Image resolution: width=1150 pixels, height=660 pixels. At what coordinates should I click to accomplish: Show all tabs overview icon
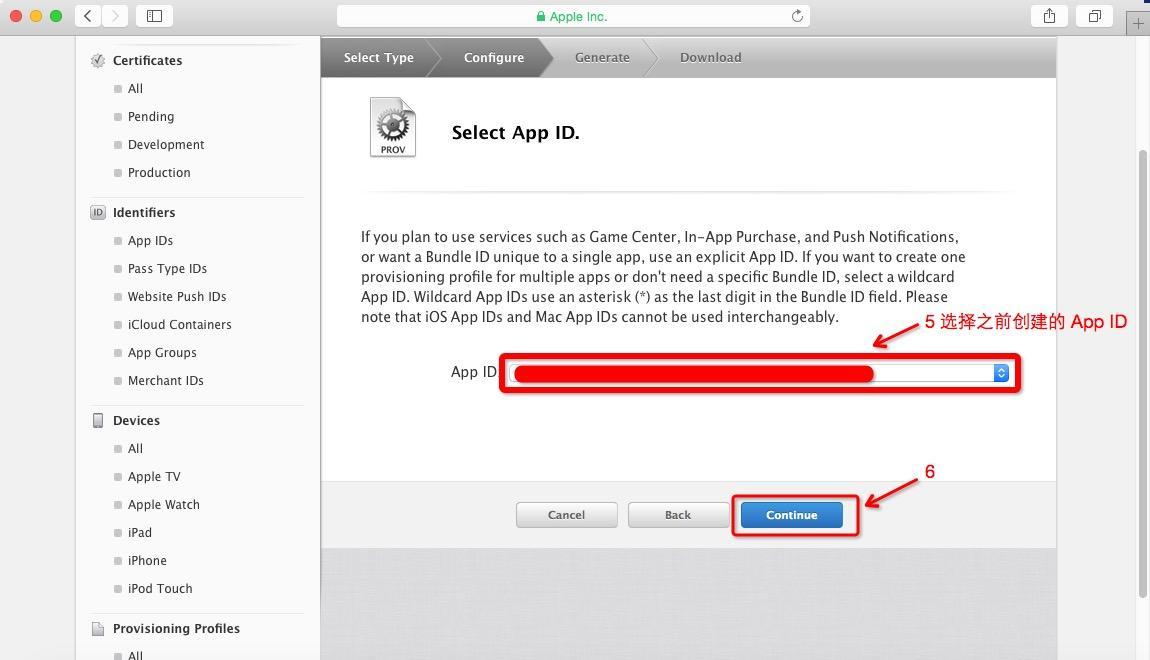point(1094,15)
